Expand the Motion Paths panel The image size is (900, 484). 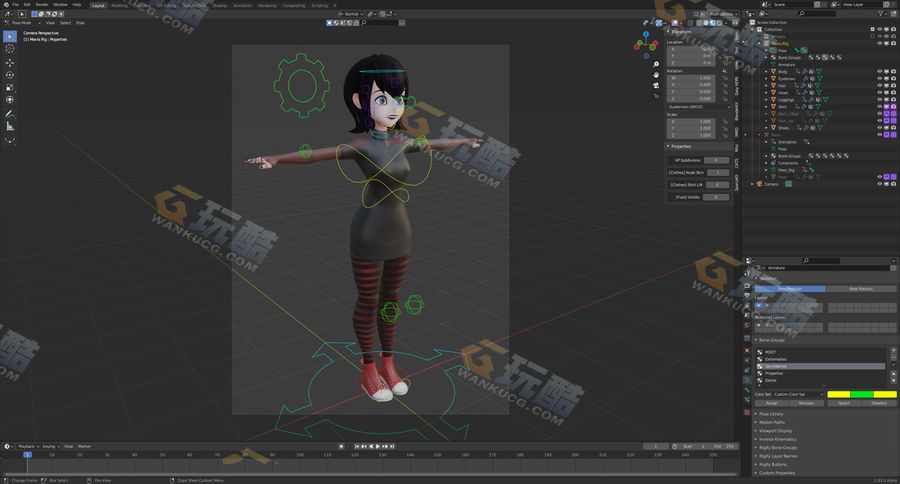point(771,422)
